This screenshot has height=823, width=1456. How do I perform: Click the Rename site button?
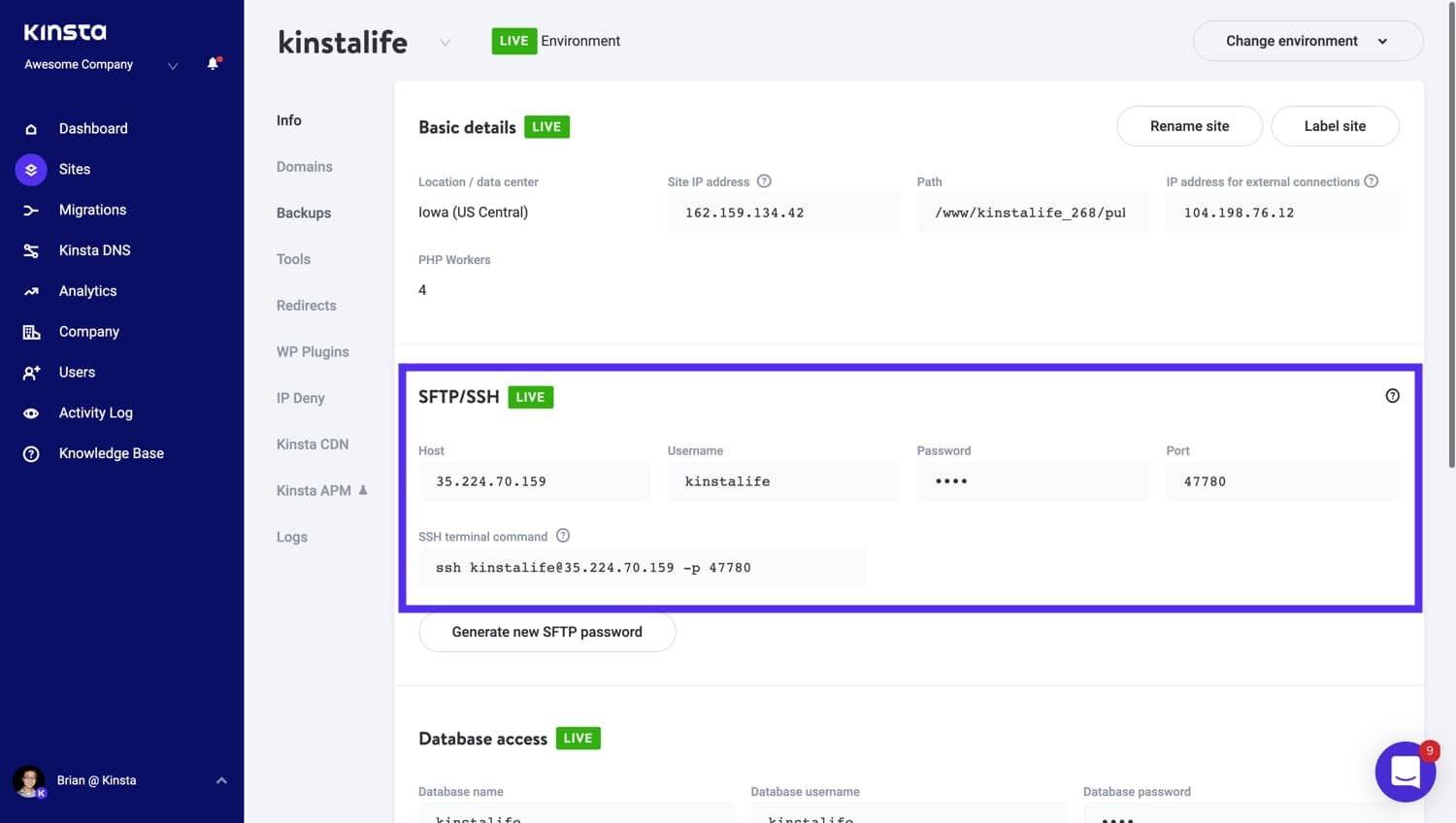(x=1189, y=126)
